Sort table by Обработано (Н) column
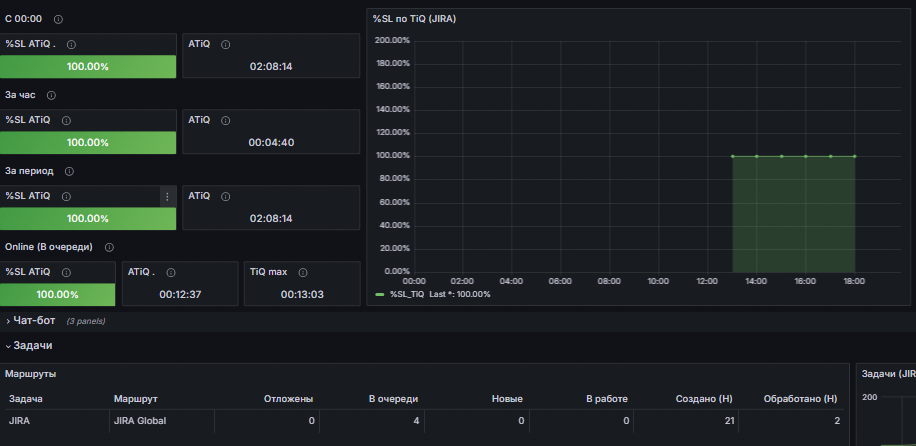This screenshot has width=916, height=446. coord(800,399)
